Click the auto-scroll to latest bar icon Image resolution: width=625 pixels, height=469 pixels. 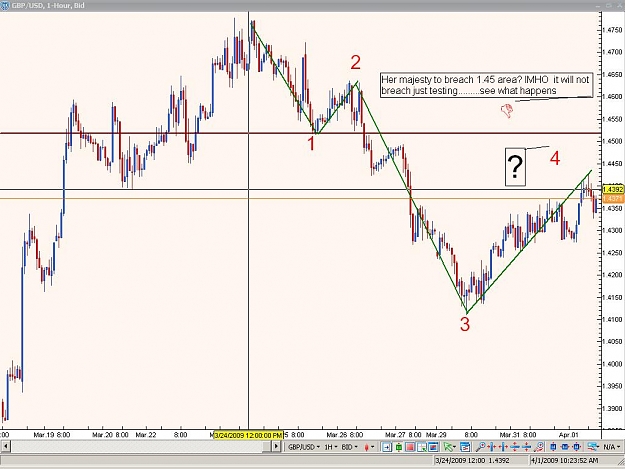tap(387, 447)
